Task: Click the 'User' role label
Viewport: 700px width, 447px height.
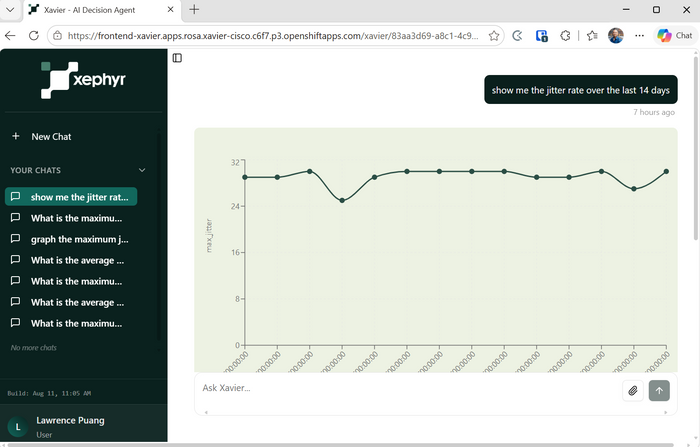Action: (44, 434)
